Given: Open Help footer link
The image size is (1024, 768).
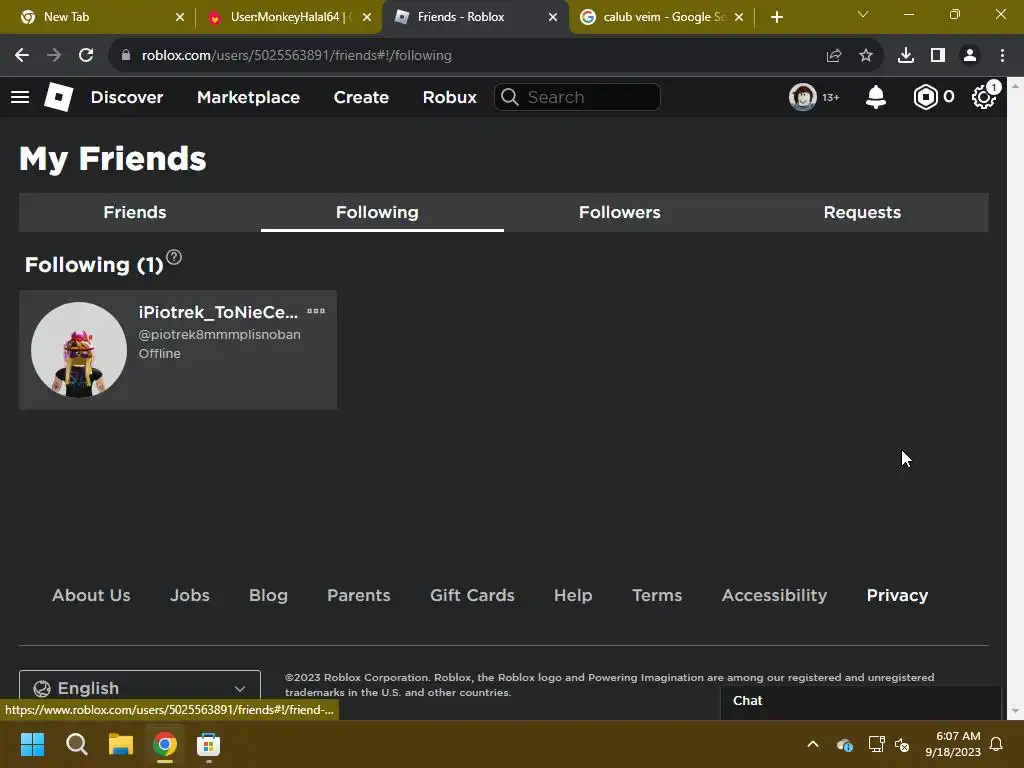Looking at the screenshot, I should (x=573, y=595).
